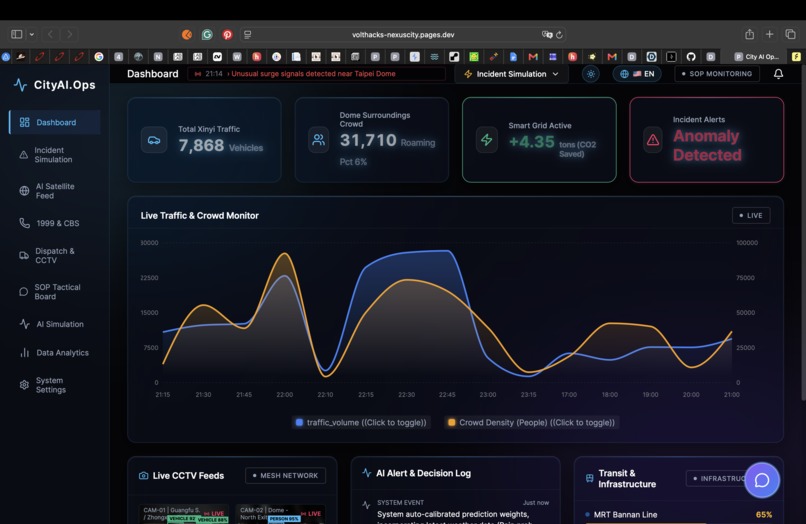Click the LIVE badge on traffic monitor
Image resolution: width=806 pixels, height=524 pixels.
point(751,215)
